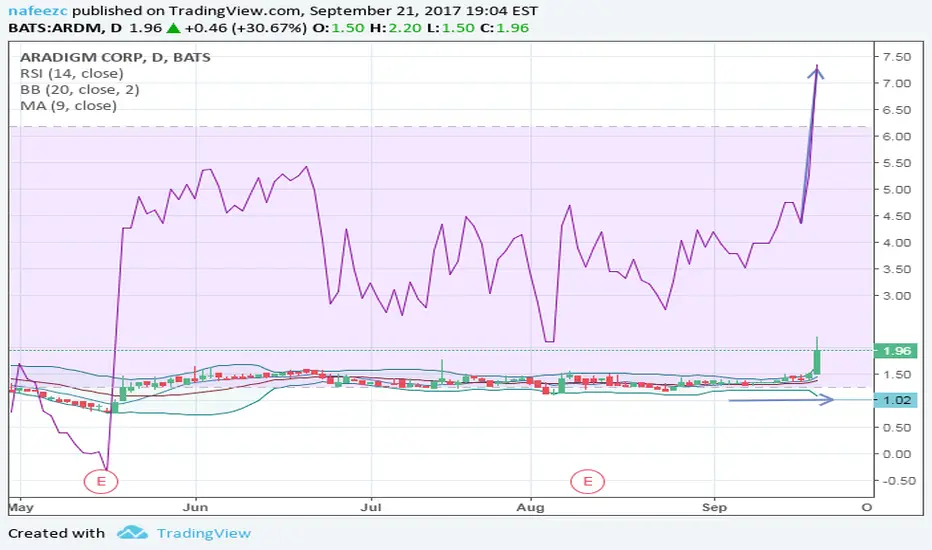Click the 6.00 price axis label
The width and height of the screenshot is (932, 550).
(897, 136)
